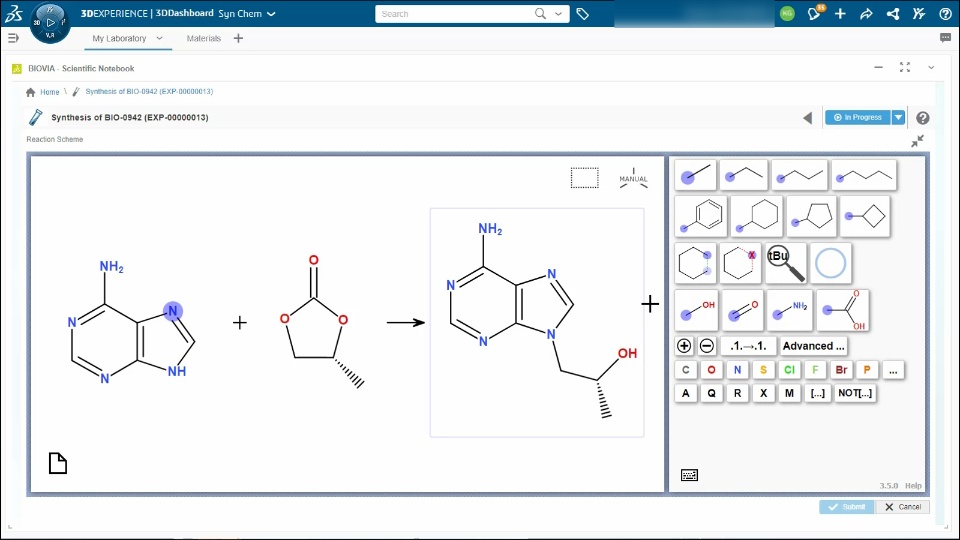Select the blue circle ring tool
The width and height of the screenshot is (960, 540).
[831, 263]
